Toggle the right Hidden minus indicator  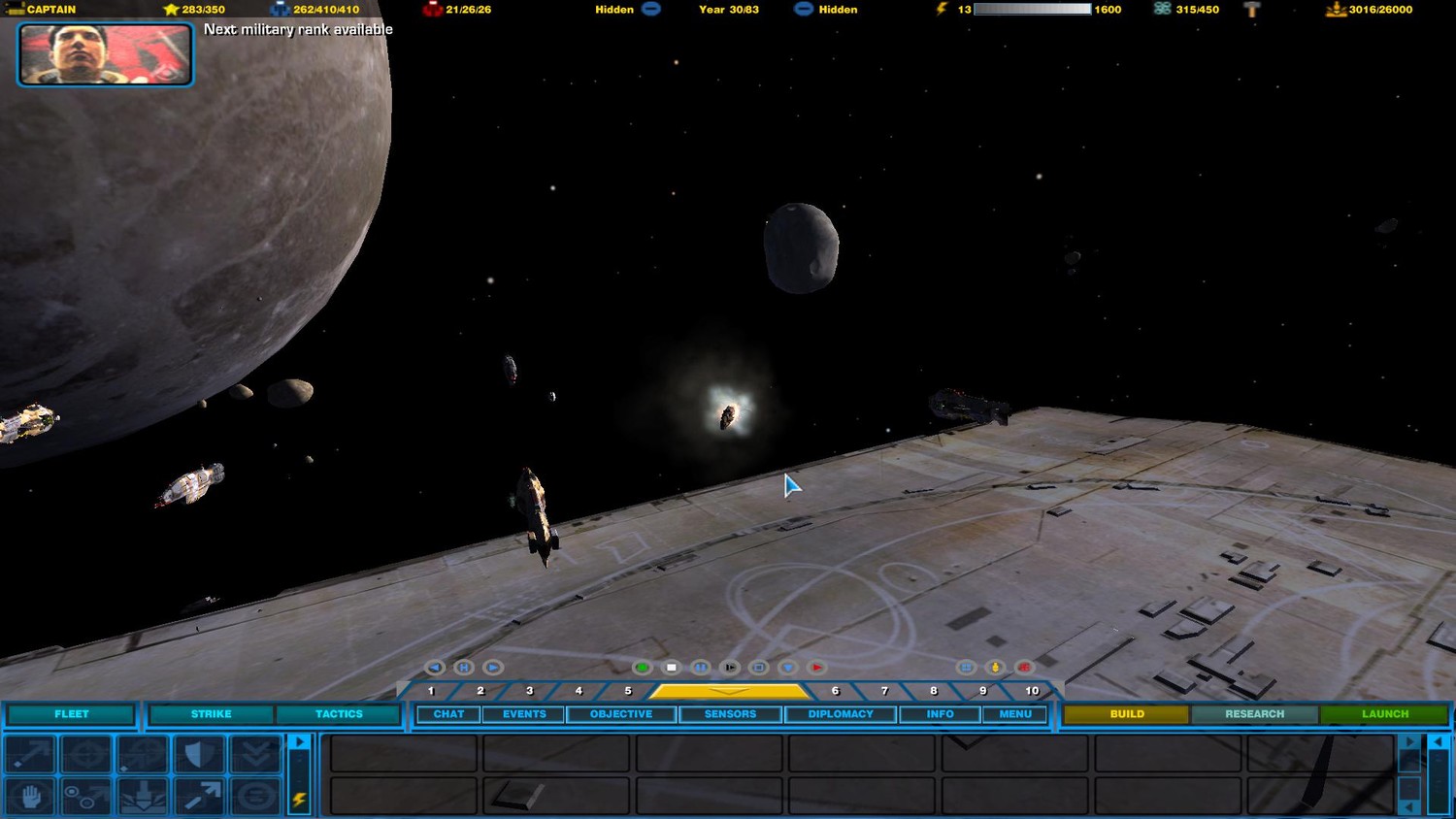(x=803, y=10)
